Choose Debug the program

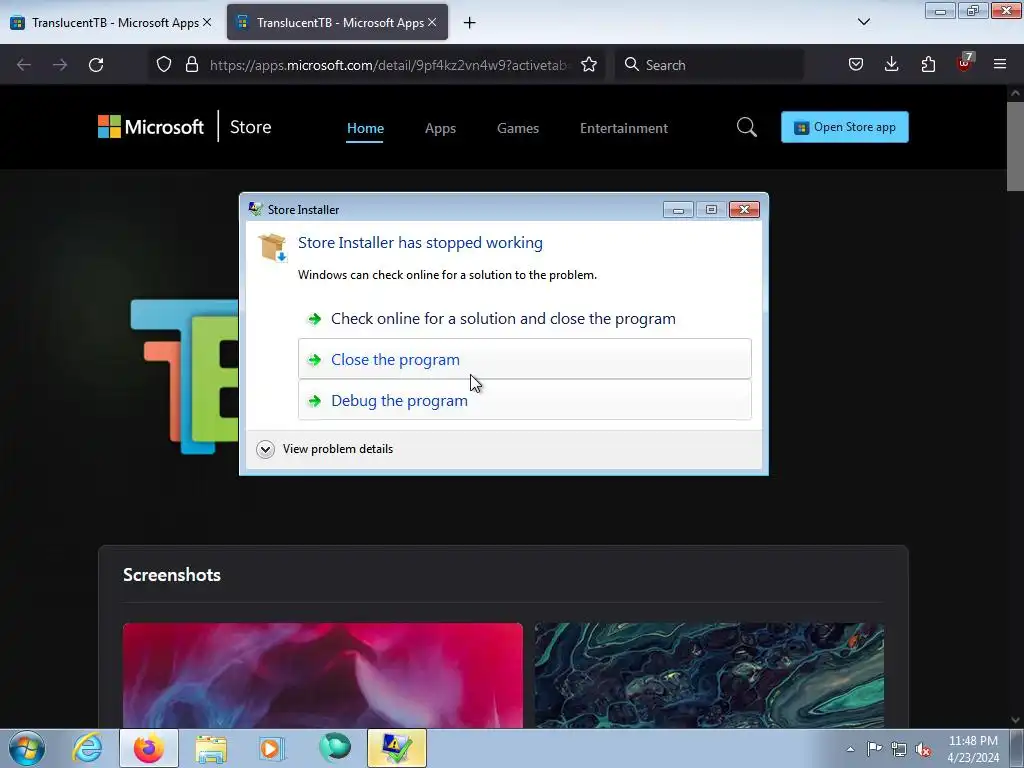point(524,400)
